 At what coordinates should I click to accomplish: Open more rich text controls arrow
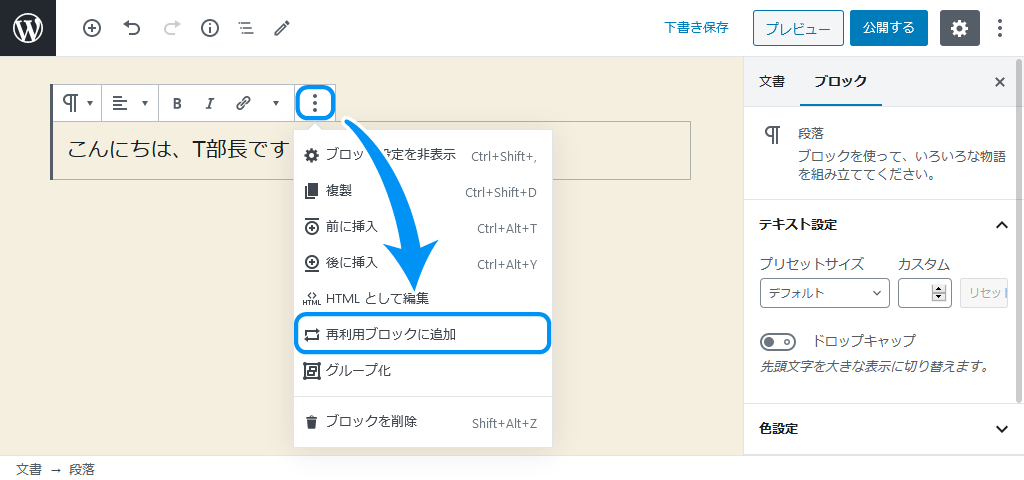pyautogui.click(x=276, y=103)
